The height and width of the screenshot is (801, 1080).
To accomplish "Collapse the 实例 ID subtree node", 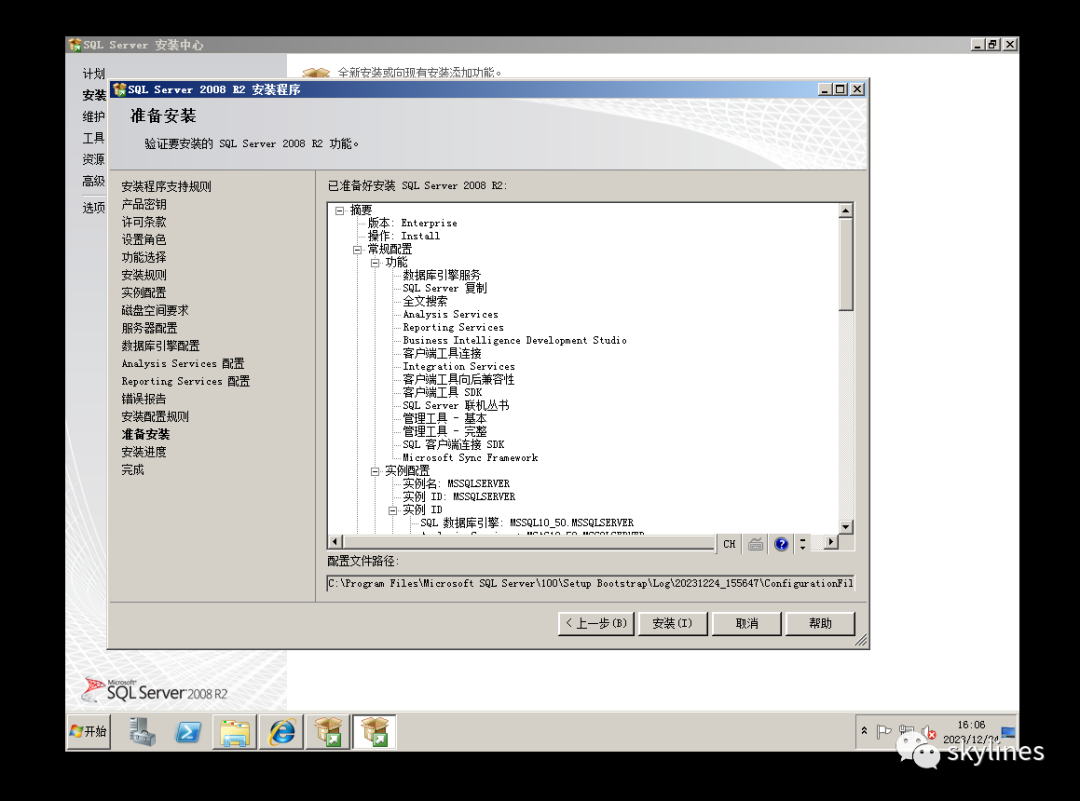I will point(393,510).
